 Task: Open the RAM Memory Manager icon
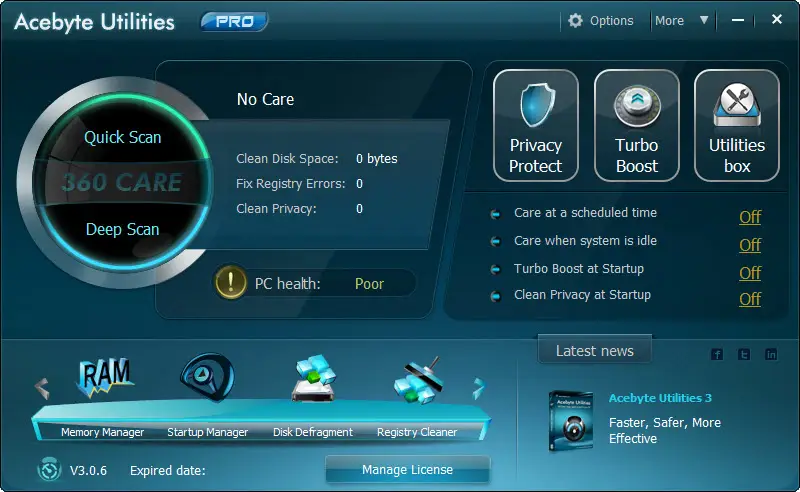click(x=105, y=378)
